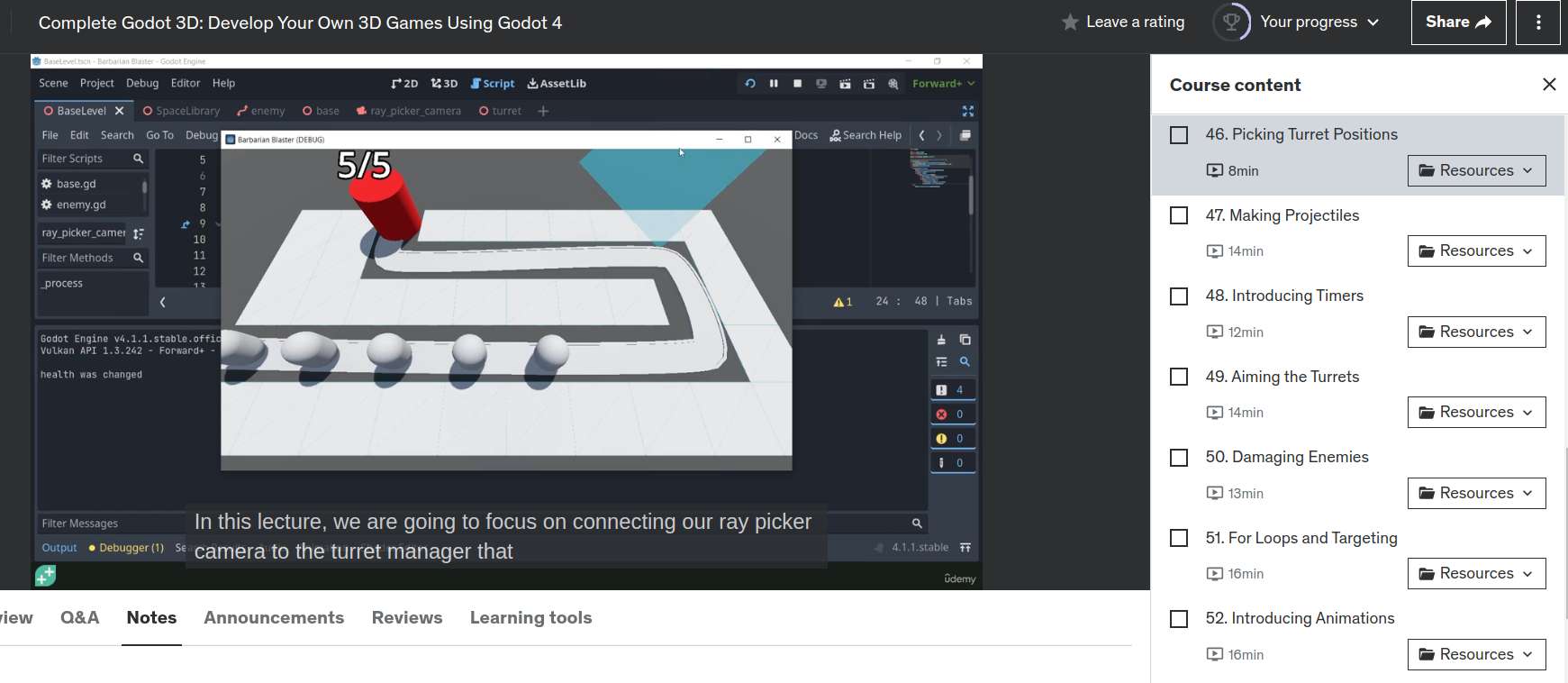Screen dimensions: 1568x683
Task: Click the Share button
Action: tap(1458, 23)
